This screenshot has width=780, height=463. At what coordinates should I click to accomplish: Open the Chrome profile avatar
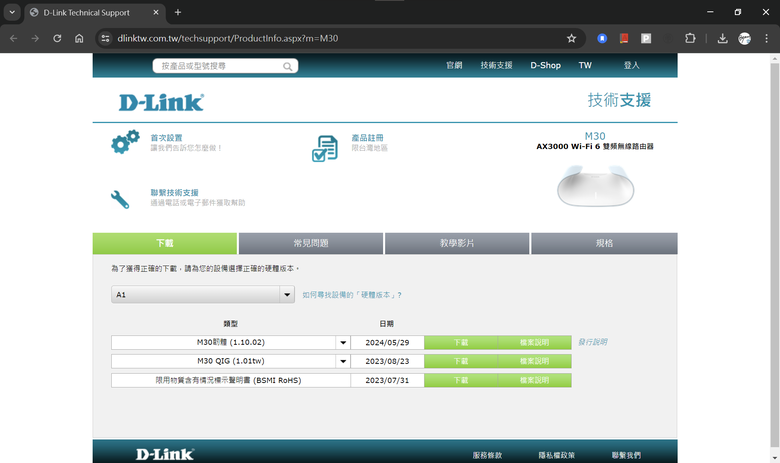pos(744,38)
